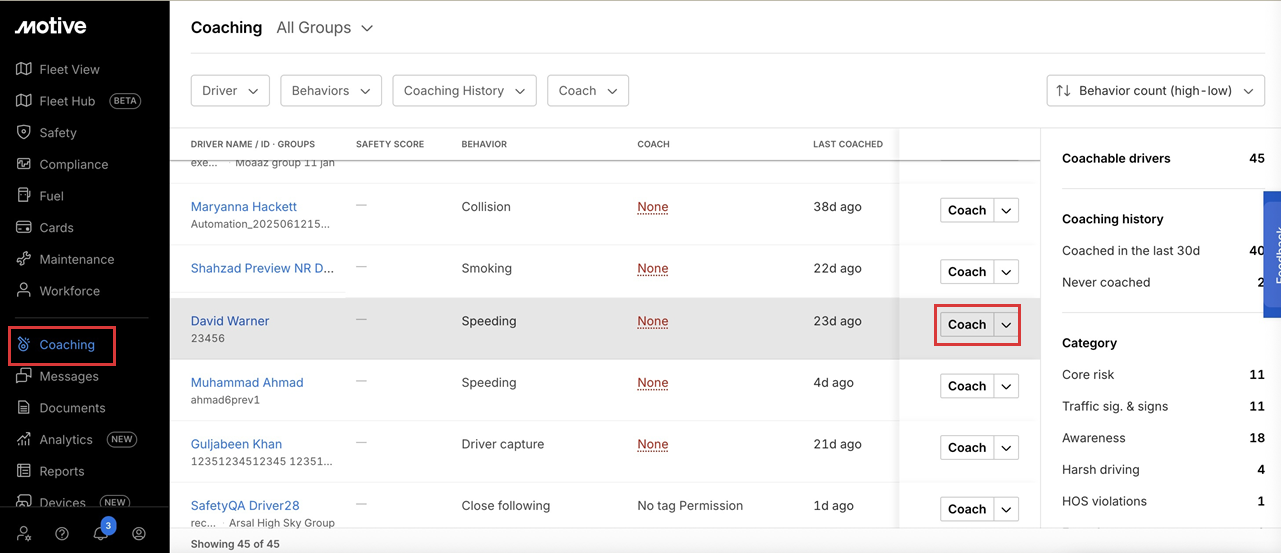The image size is (1281, 553).
Task: Go to Maintenance in sidebar
Action: 76,259
